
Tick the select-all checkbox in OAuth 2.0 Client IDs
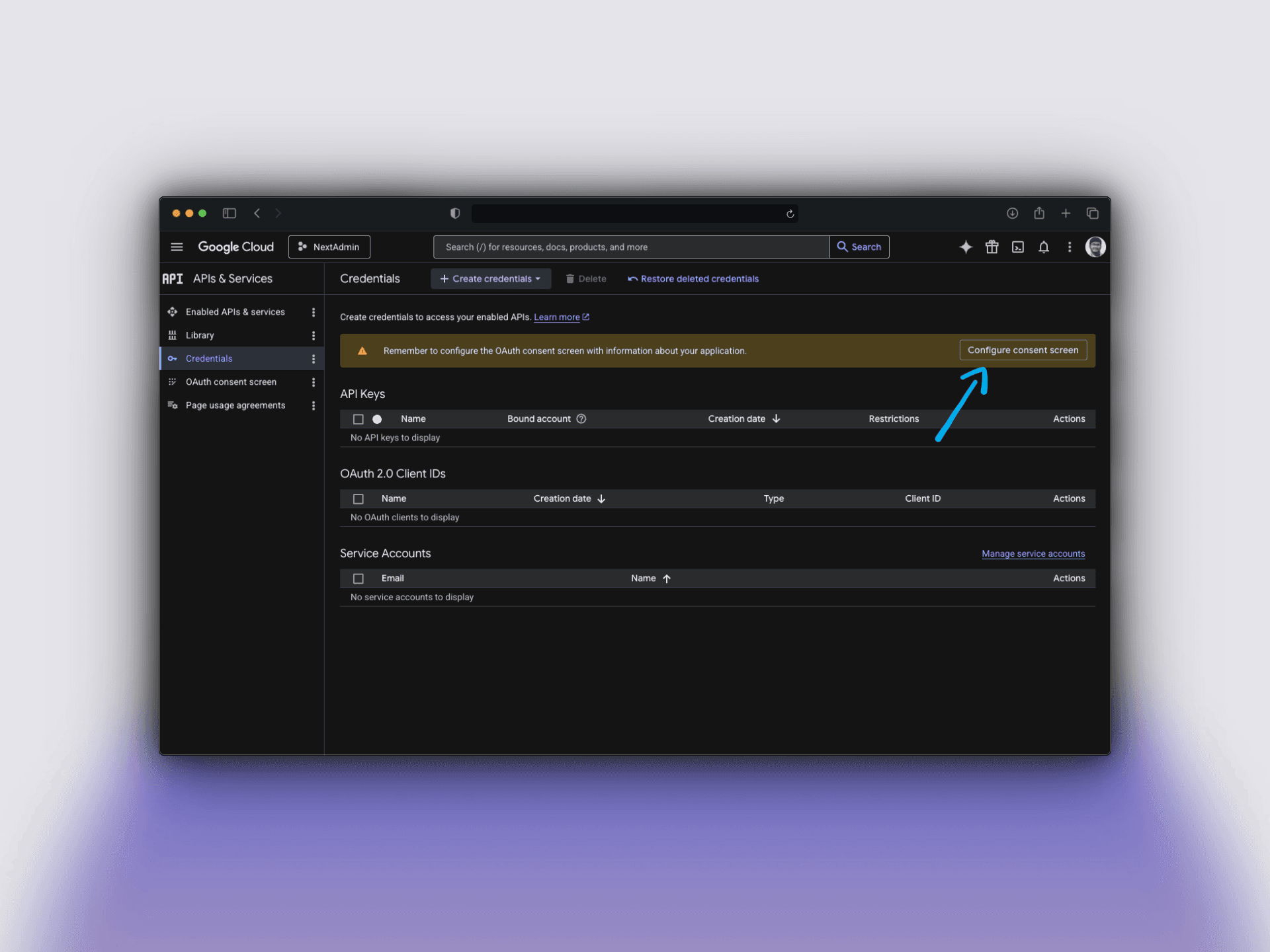pos(358,499)
